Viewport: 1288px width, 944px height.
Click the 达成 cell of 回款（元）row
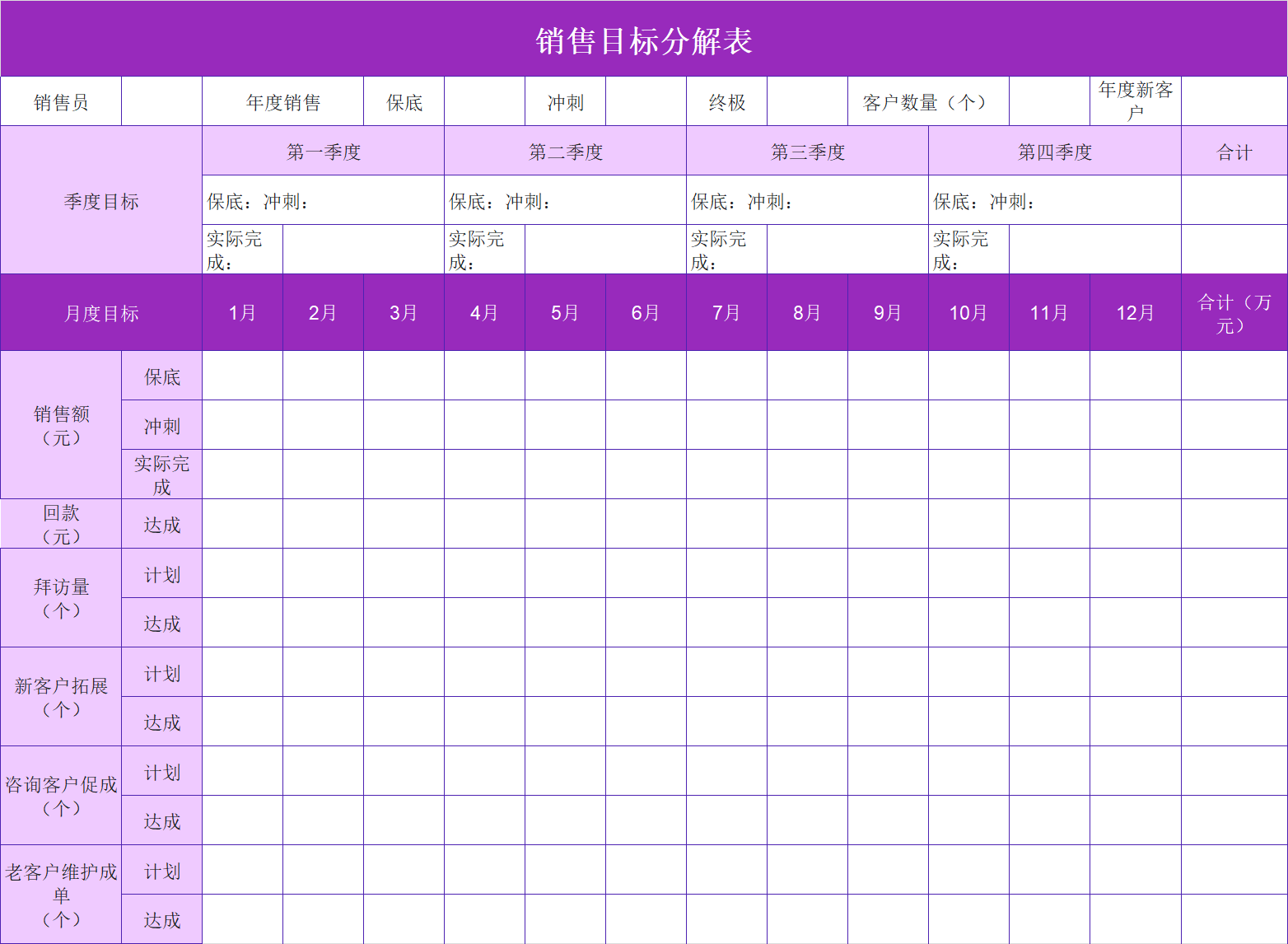pyautogui.click(x=161, y=524)
